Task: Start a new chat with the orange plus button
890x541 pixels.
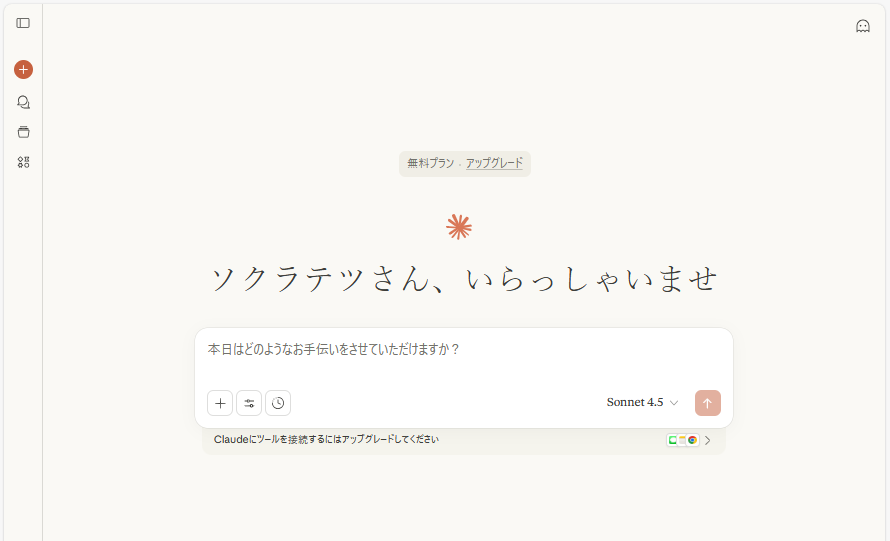Action: click(23, 70)
